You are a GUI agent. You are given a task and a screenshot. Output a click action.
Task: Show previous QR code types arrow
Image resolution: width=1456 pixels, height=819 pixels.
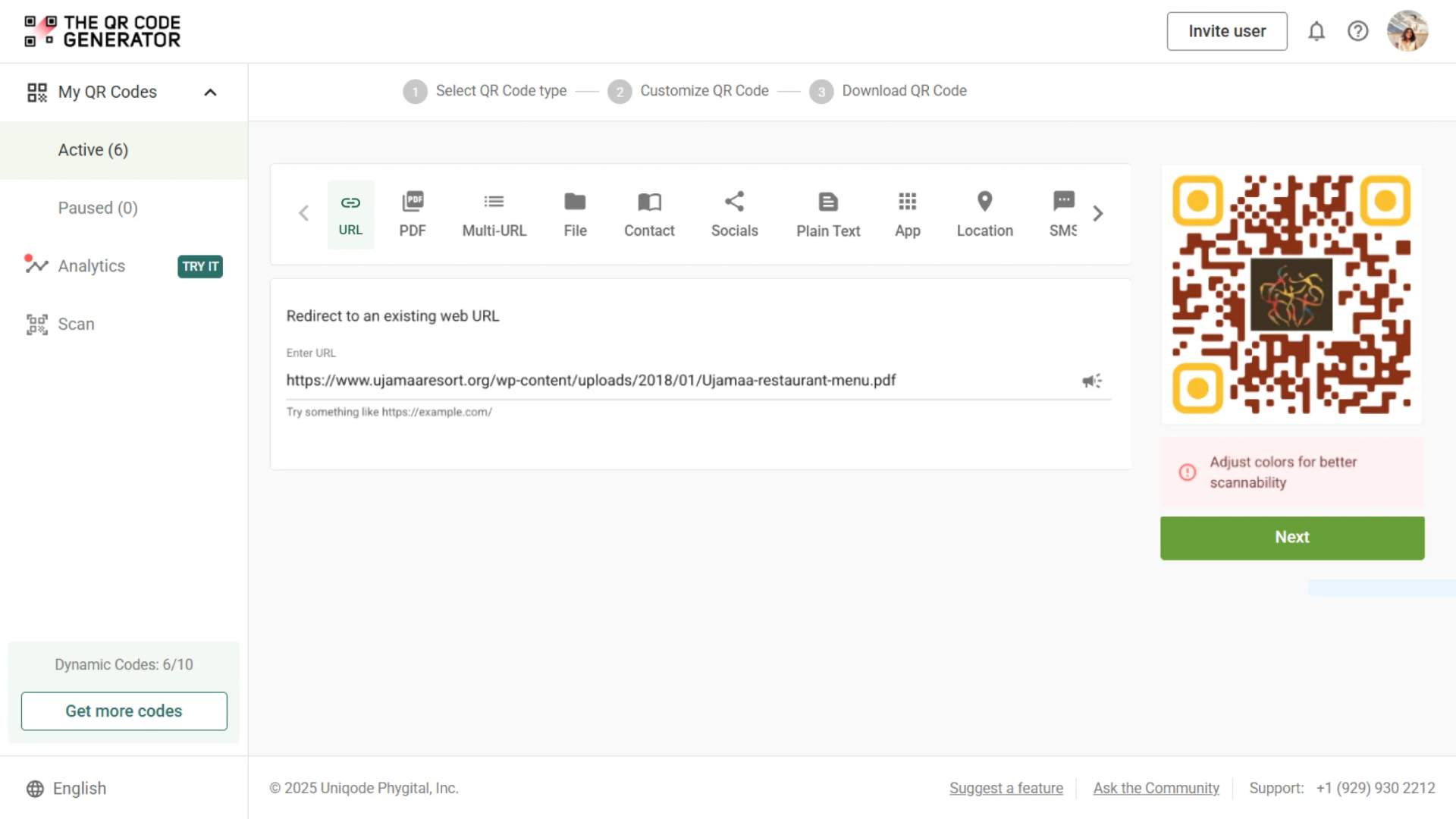[x=304, y=214]
